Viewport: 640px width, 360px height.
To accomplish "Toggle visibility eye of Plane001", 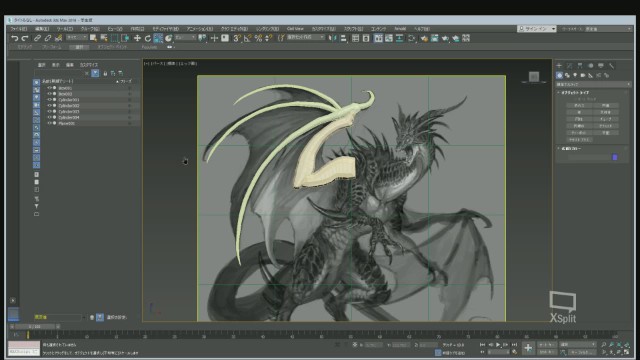I will pos(49,123).
